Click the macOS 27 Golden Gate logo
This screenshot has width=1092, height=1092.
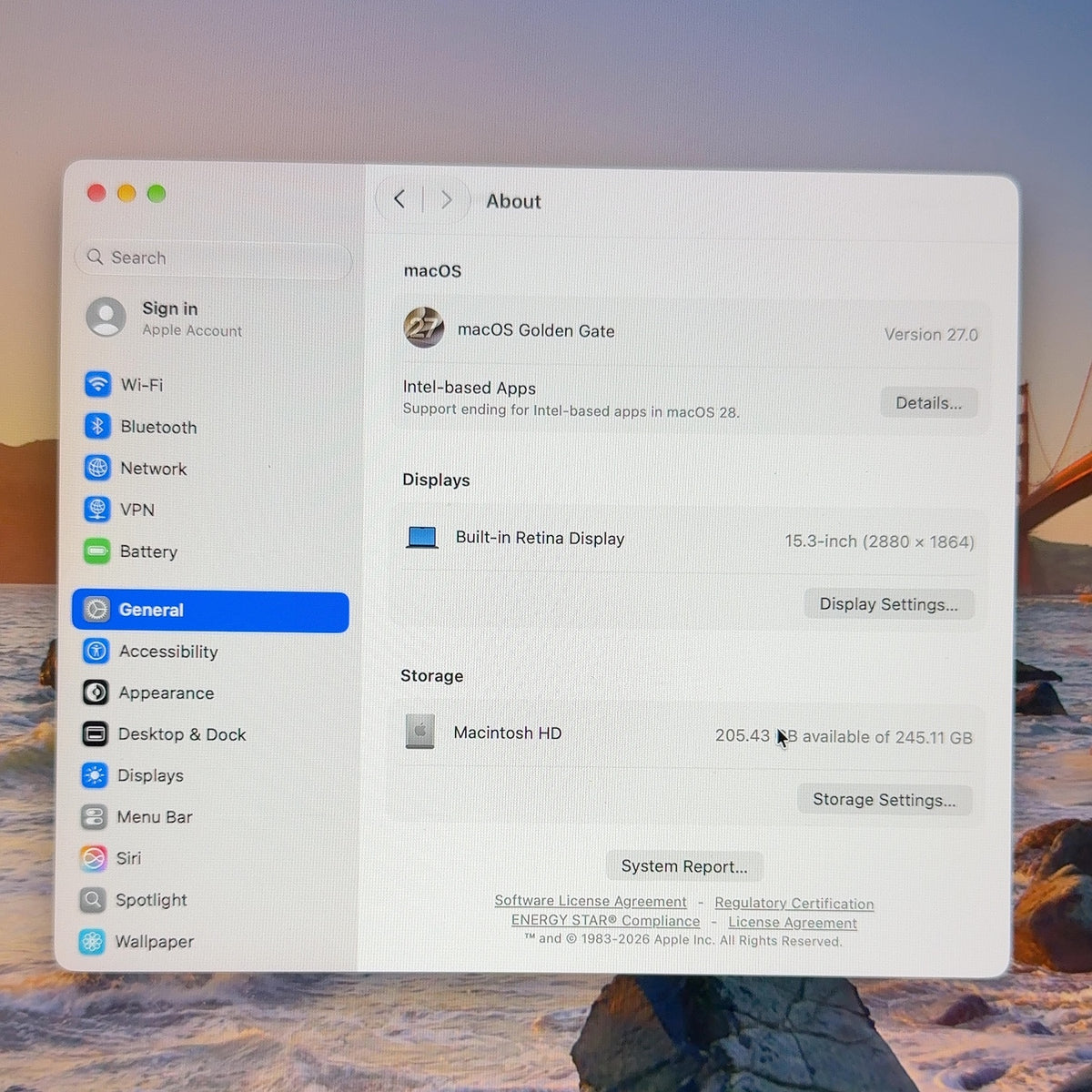pos(424,328)
